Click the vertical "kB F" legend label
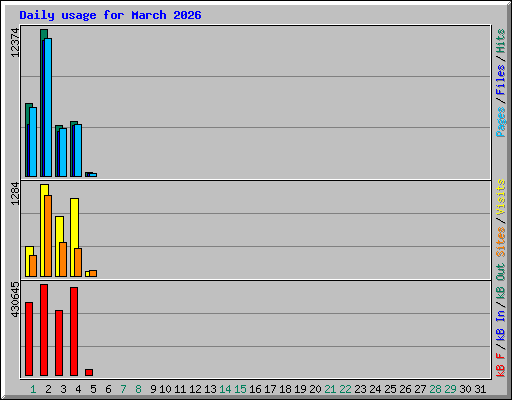Image resolution: width=512 pixels, height=400 pixels. tap(500, 365)
